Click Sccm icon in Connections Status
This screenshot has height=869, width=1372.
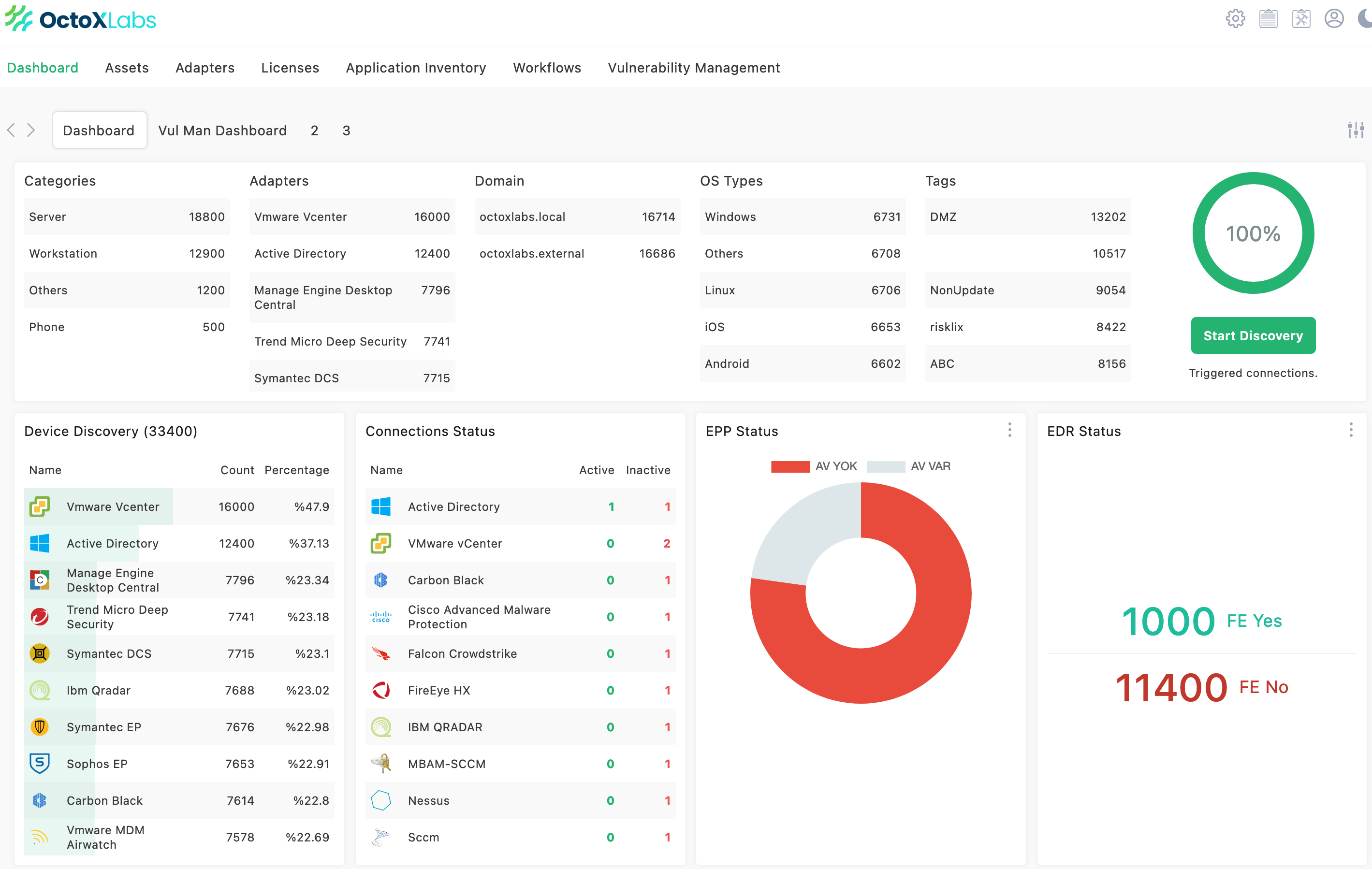point(380,837)
